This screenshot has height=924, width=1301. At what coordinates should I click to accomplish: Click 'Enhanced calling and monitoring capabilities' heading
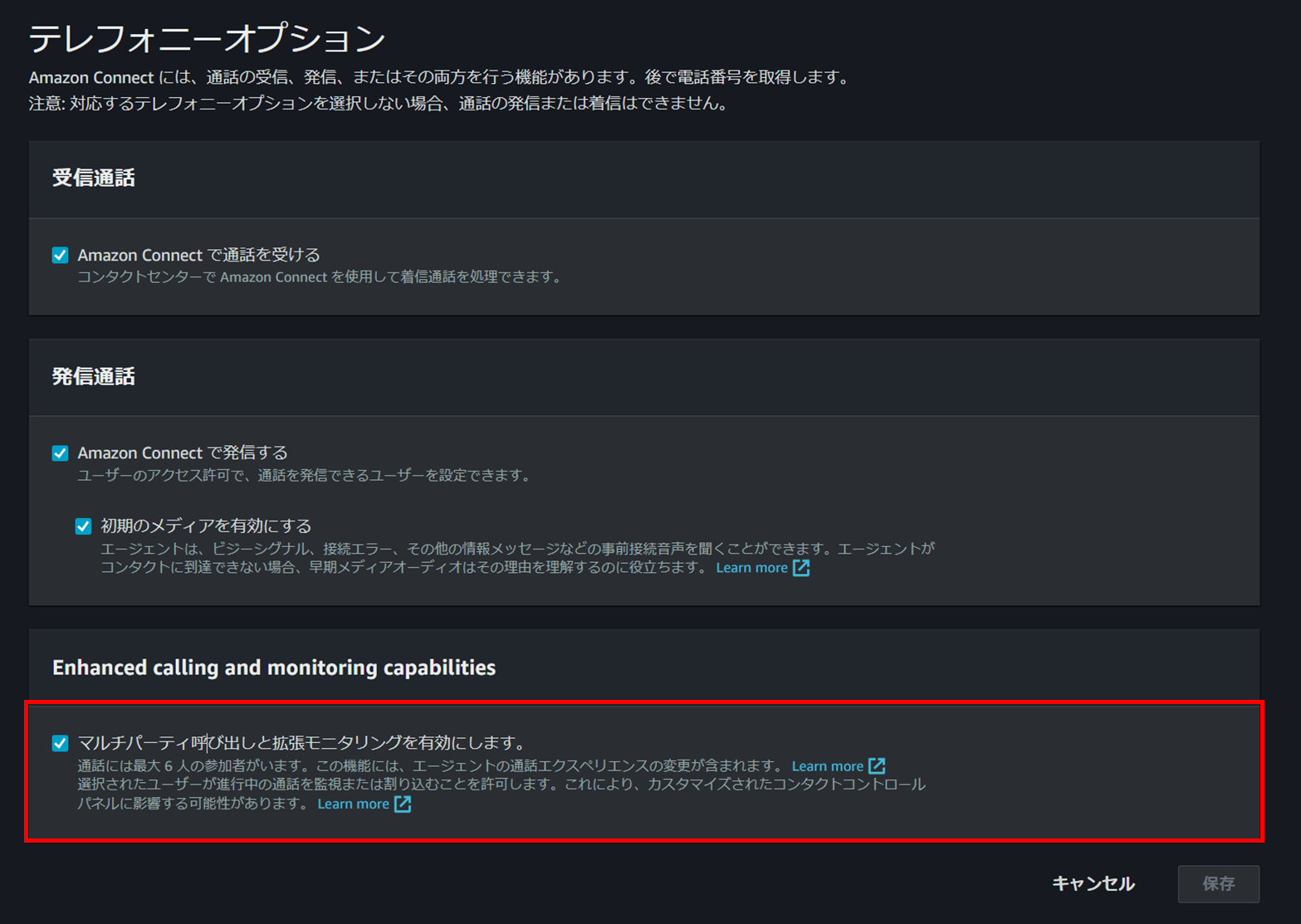click(274, 667)
